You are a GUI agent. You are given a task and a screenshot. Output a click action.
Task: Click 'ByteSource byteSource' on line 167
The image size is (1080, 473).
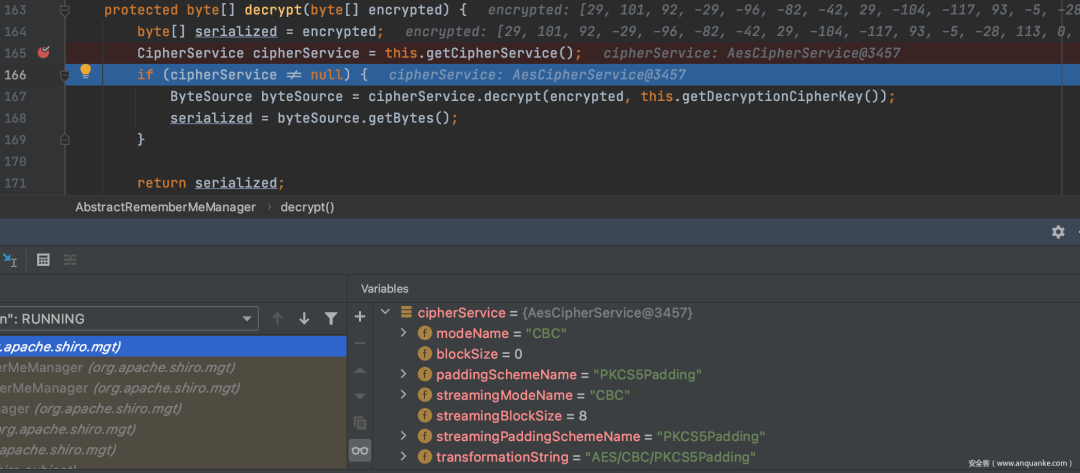(x=256, y=96)
